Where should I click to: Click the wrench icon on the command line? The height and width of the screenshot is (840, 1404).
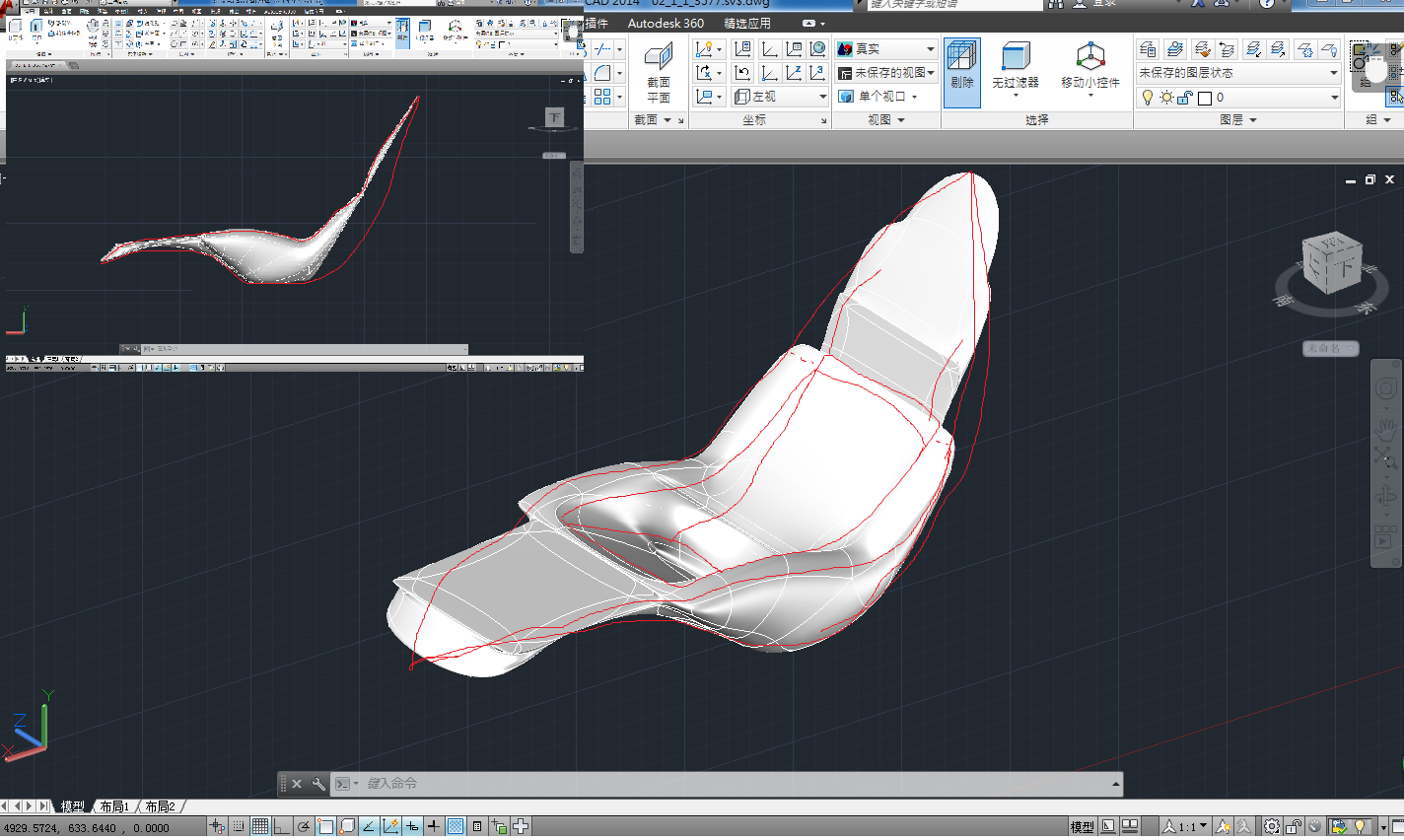point(318,784)
